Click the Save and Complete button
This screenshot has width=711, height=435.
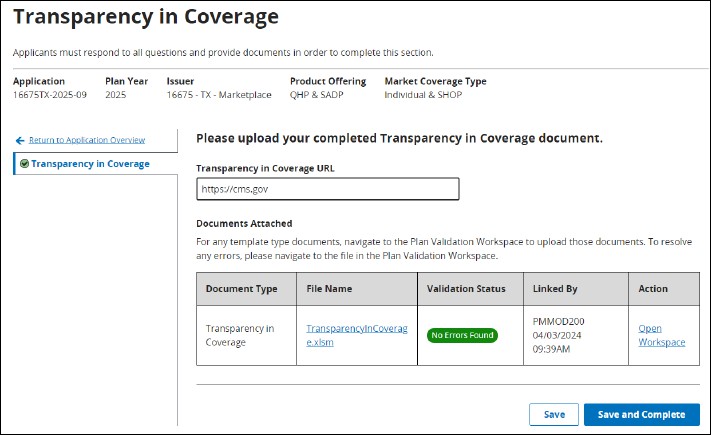pos(641,414)
